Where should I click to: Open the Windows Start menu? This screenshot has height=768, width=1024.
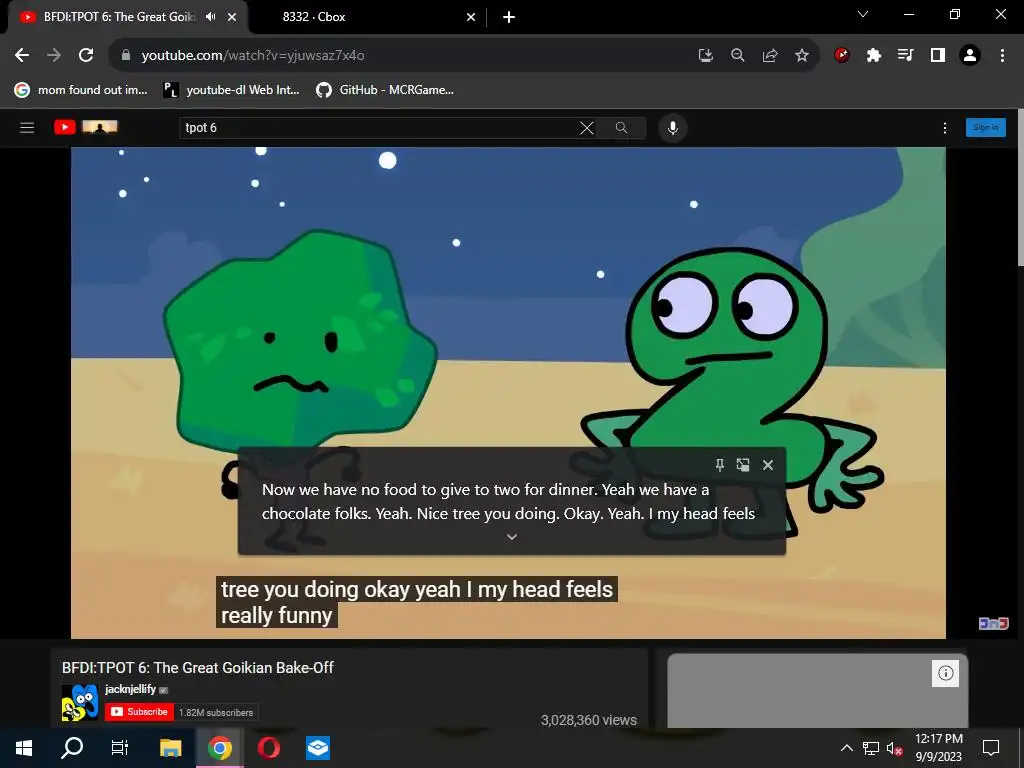(x=24, y=748)
